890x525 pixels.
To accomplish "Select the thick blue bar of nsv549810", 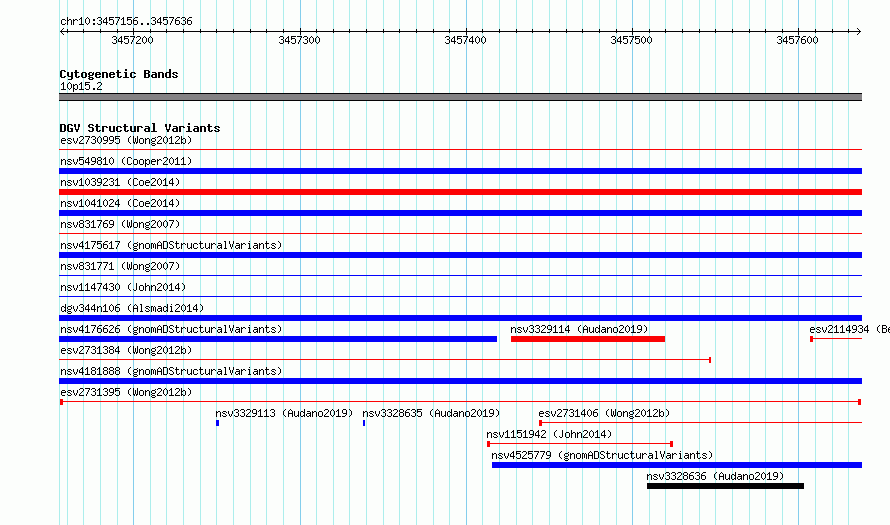I will [460, 171].
